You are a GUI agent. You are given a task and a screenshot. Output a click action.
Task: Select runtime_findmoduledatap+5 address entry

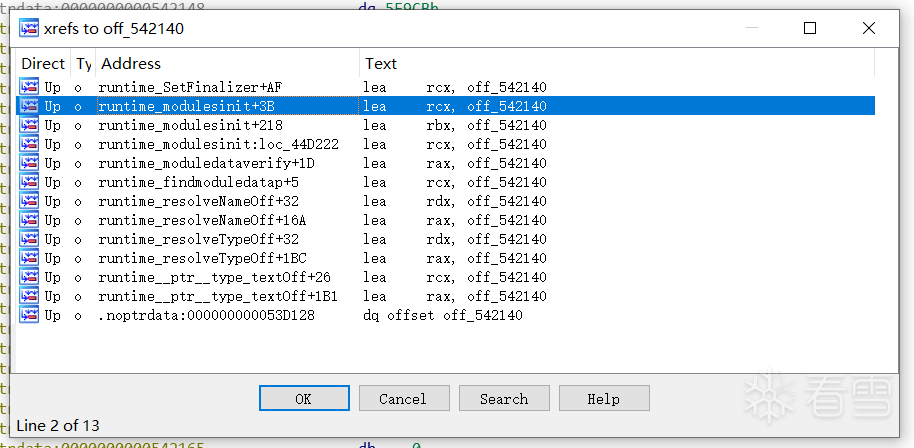pyautogui.click(x=198, y=182)
